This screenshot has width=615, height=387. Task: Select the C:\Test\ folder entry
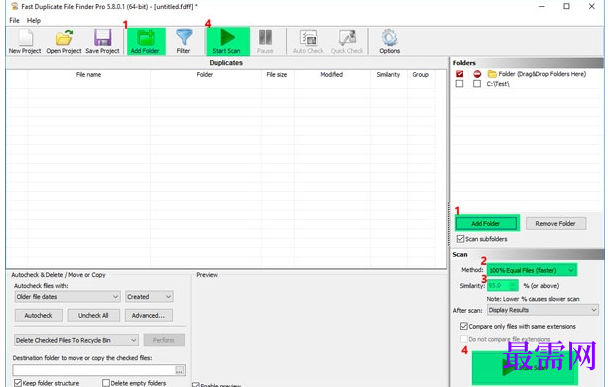click(498, 84)
